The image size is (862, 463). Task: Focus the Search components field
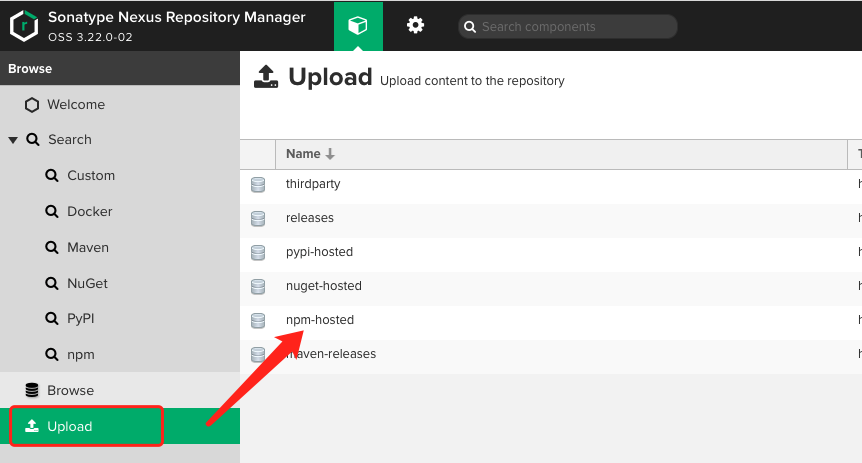(x=567, y=26)
